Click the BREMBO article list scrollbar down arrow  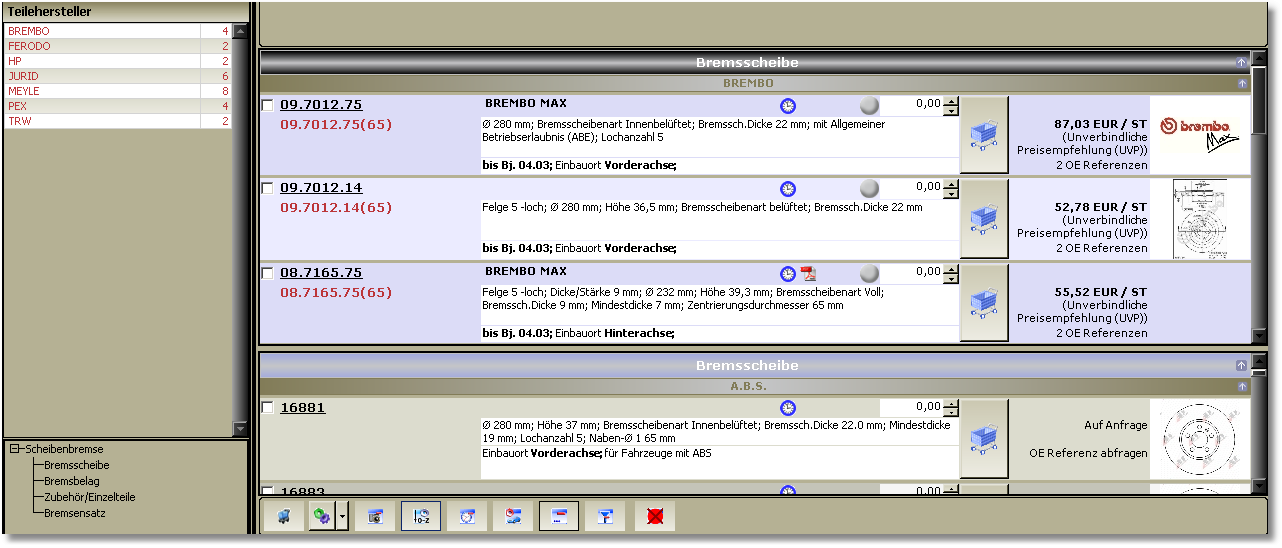point(1259,336)
